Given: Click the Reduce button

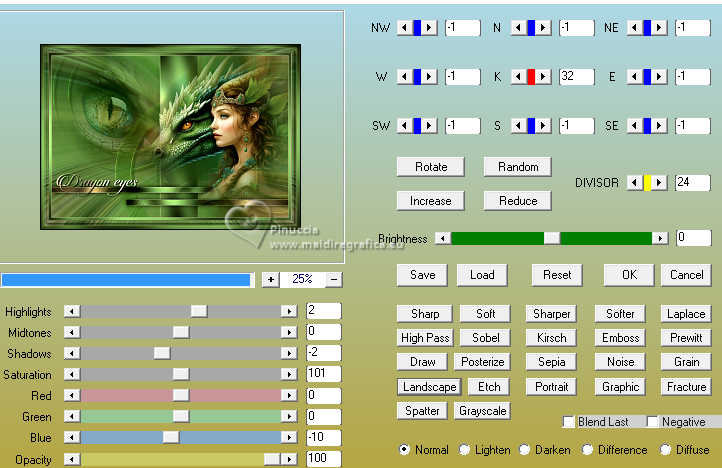Looking at the screenshot, I should point(518,201).
